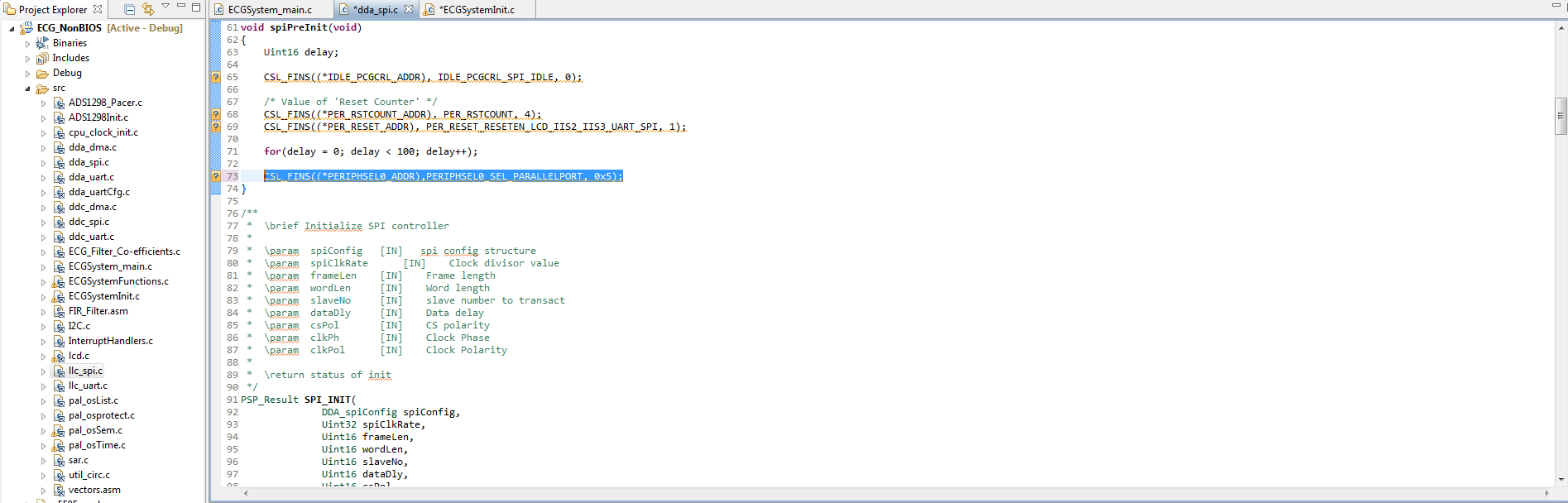The image size is (1568, 503).
Task: Select util_circ.c in project tree
Action: (x=89, y=475)
